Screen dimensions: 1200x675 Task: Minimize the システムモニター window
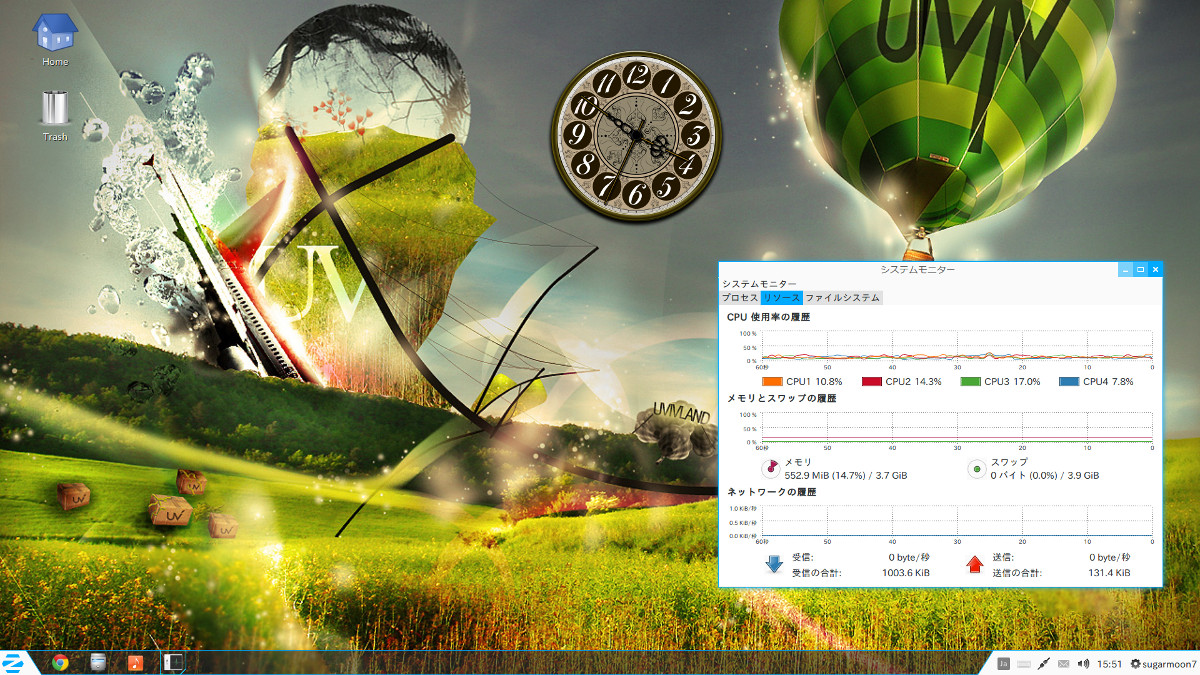(x=1126, y=269)
